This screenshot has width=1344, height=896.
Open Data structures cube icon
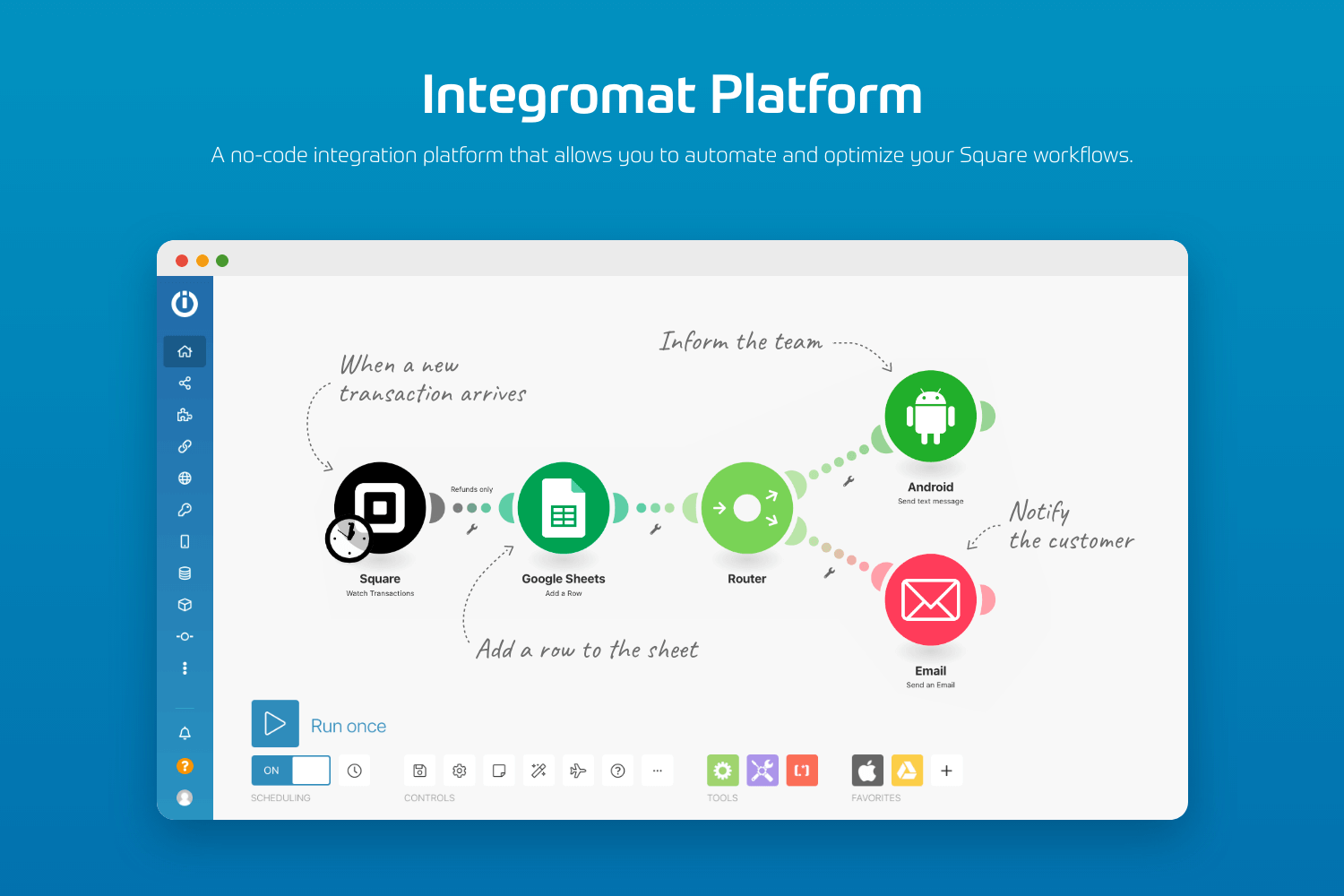point(185,605)
